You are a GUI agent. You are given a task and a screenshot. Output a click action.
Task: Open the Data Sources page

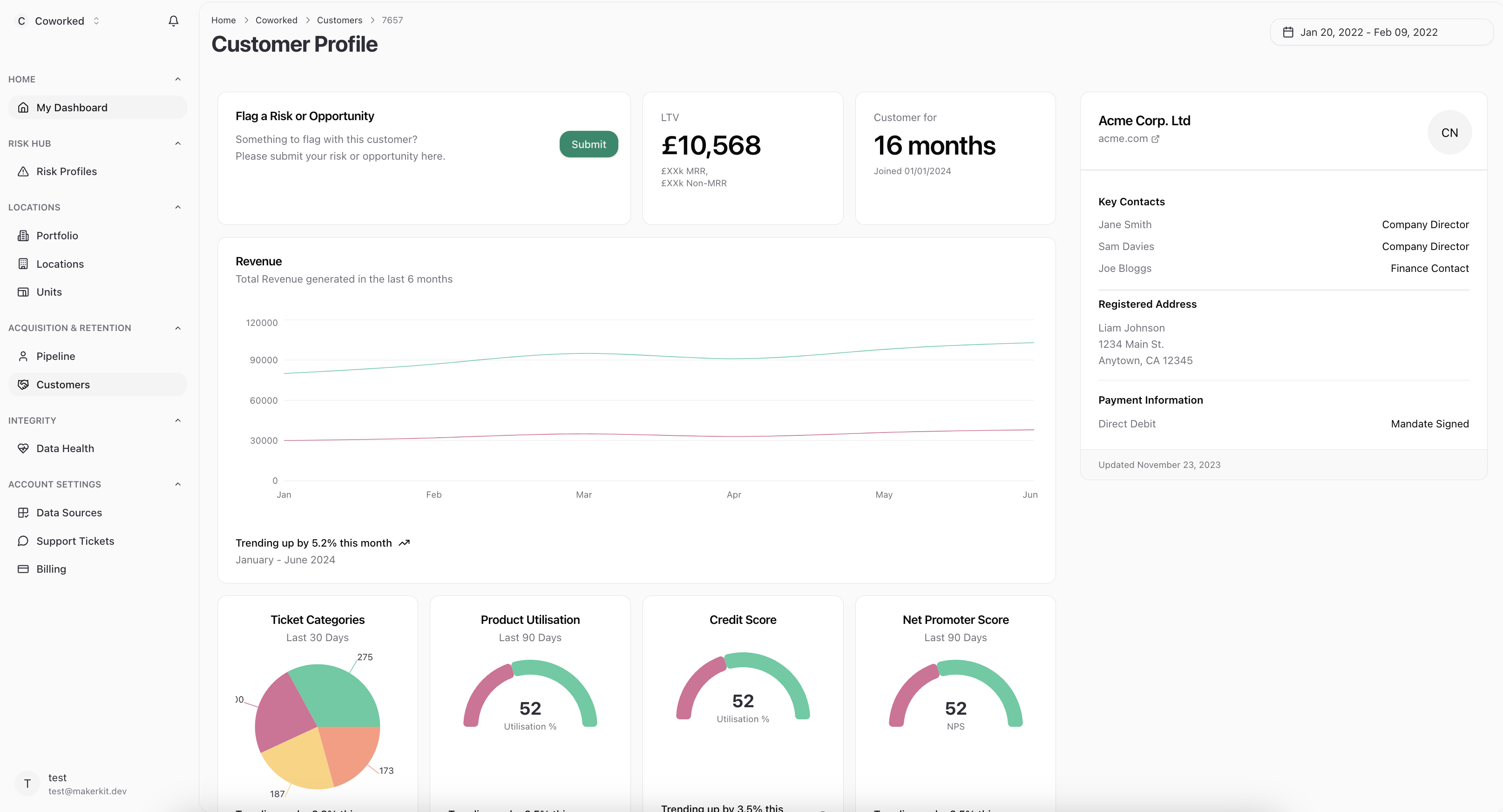69,512
